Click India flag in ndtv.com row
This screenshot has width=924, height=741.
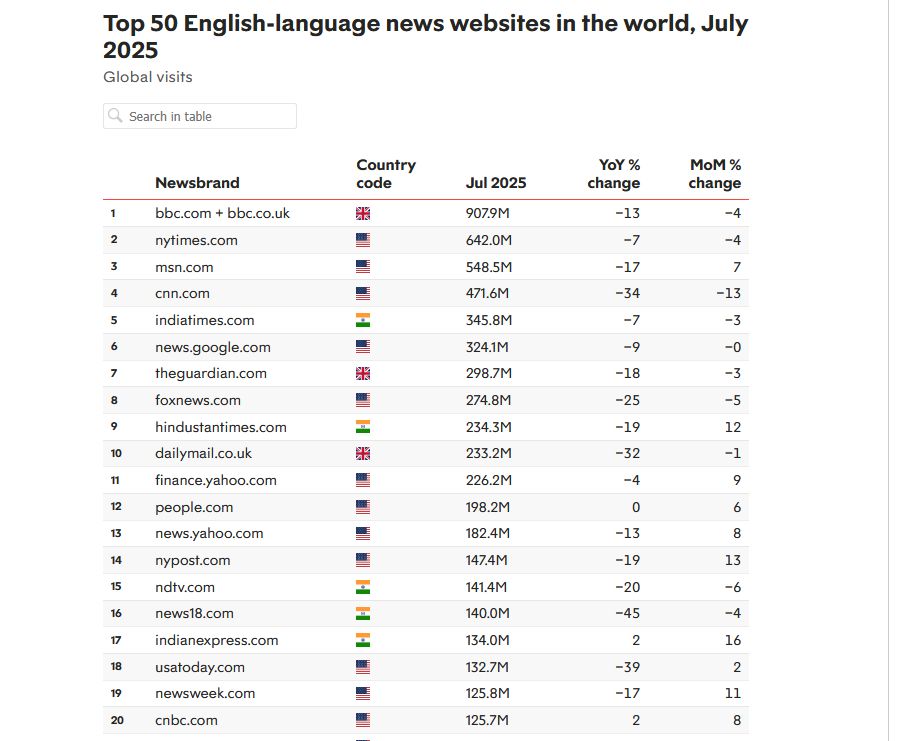point(363,587)
